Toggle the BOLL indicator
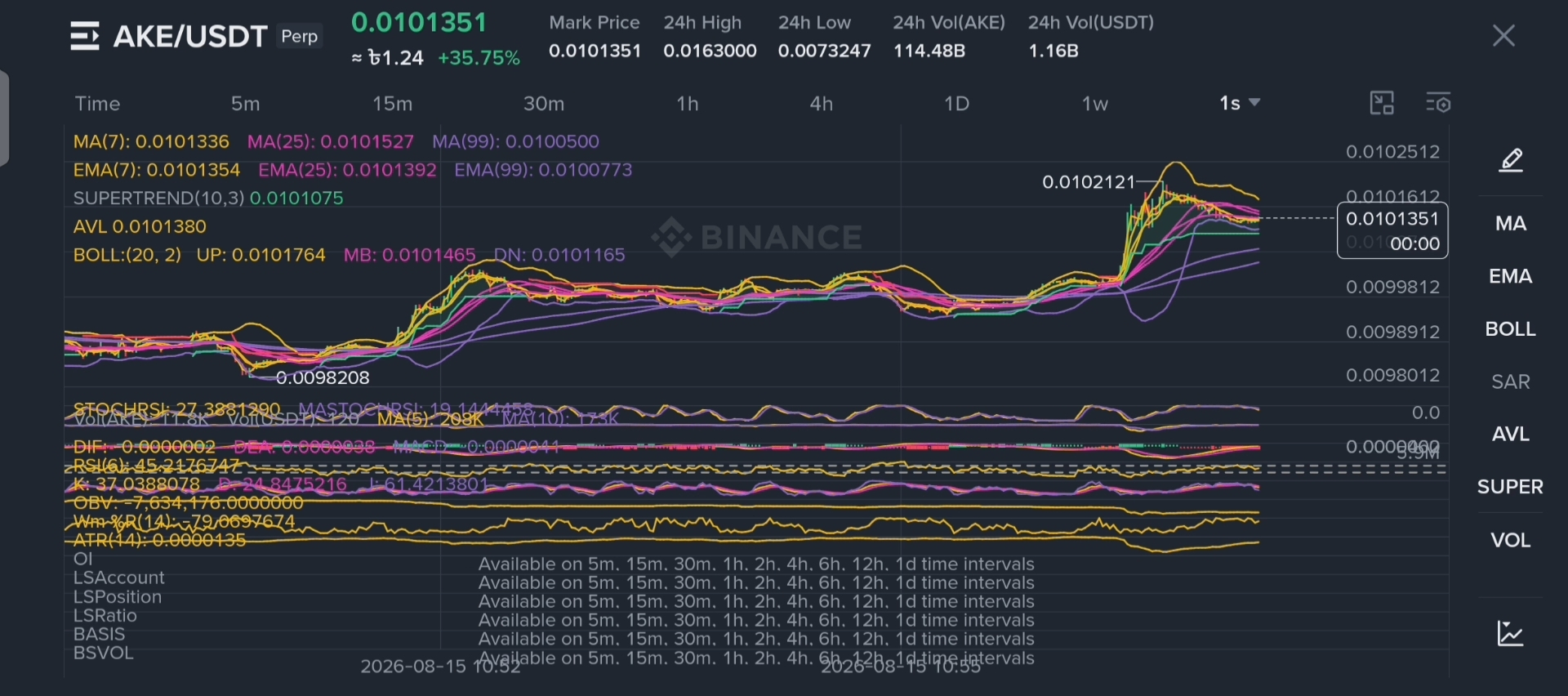Image resolution: width=1568 pixels, height=696 pixels. [1511, 328]
